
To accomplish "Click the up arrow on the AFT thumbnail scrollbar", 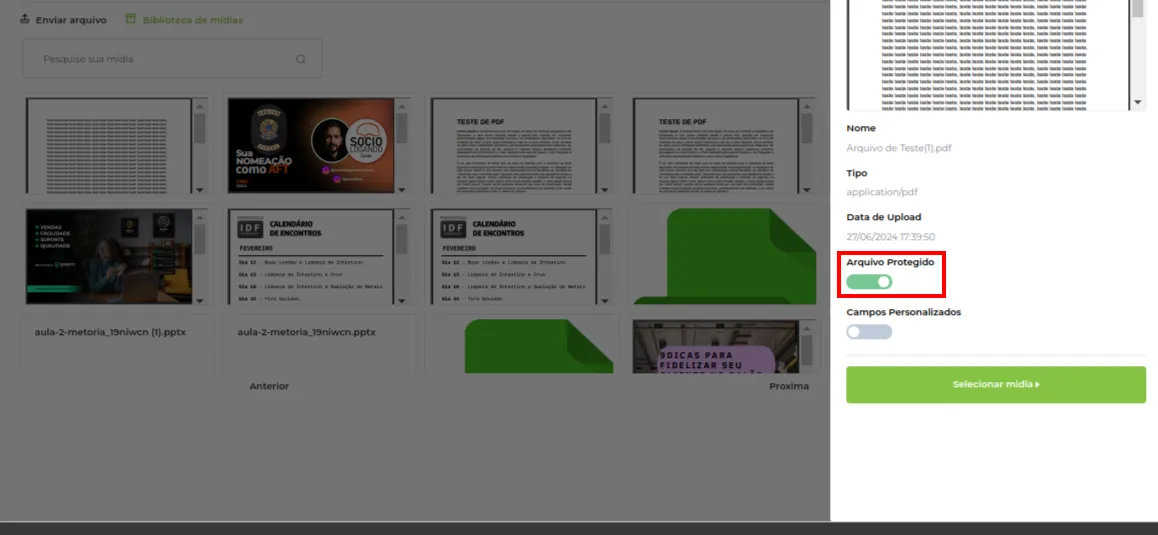I will click(402, 107).
